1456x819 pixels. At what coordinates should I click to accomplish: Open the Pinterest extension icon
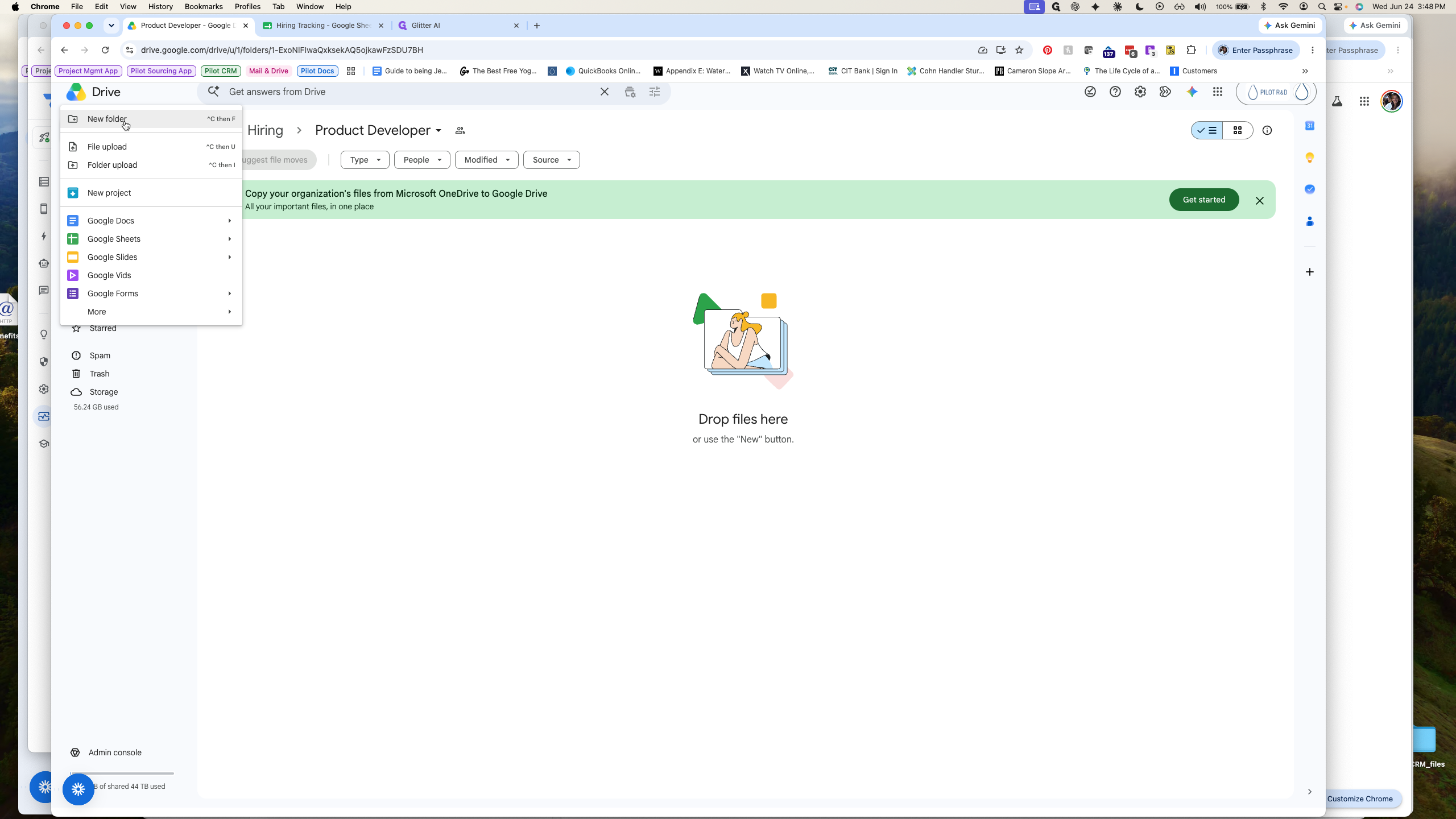[1047, 50]
